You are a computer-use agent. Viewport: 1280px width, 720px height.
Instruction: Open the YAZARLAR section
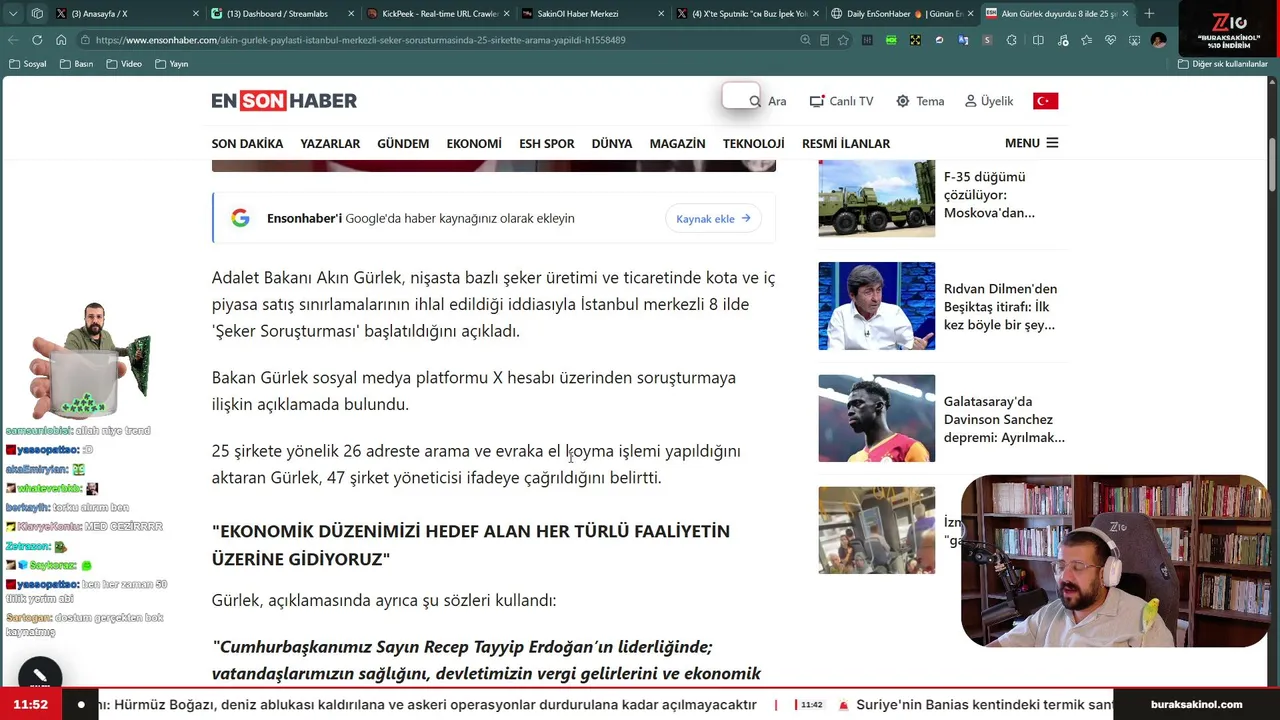[x=330, y=144]
